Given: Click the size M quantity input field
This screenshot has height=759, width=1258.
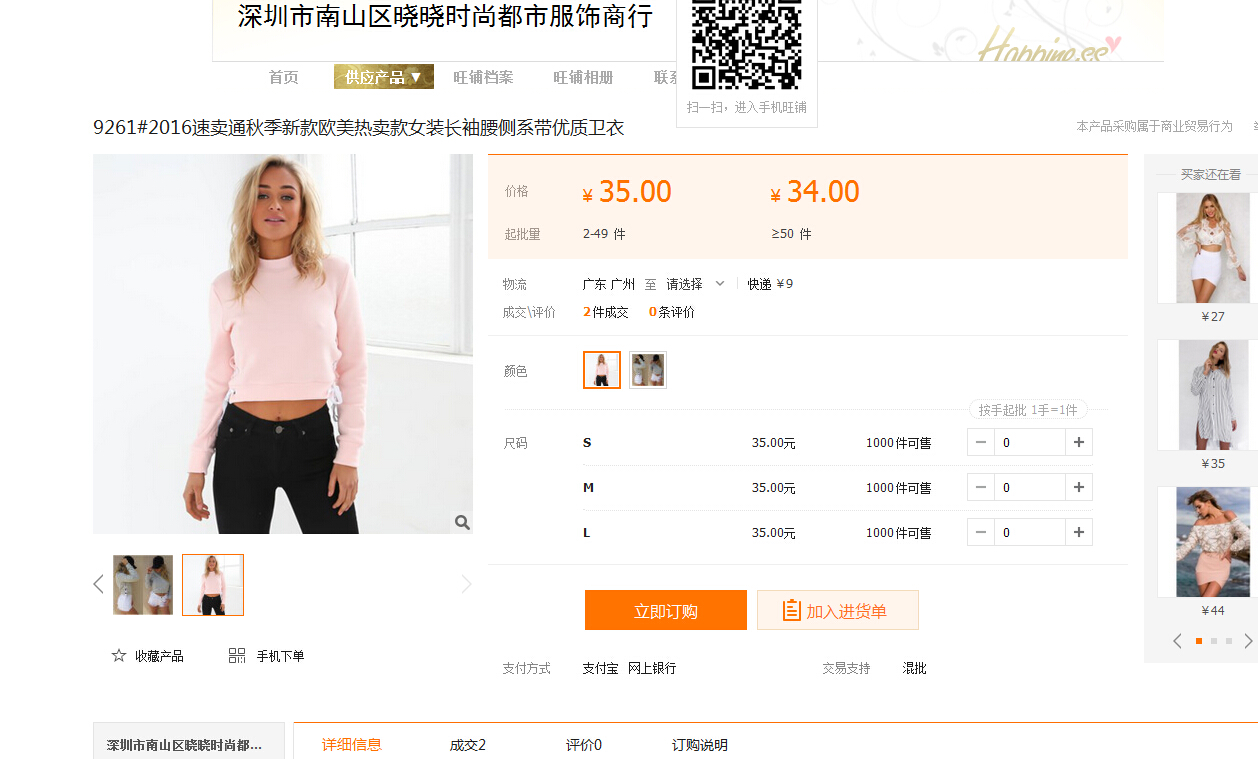Looking at the screenshot, I should [x=1029, y=487].
